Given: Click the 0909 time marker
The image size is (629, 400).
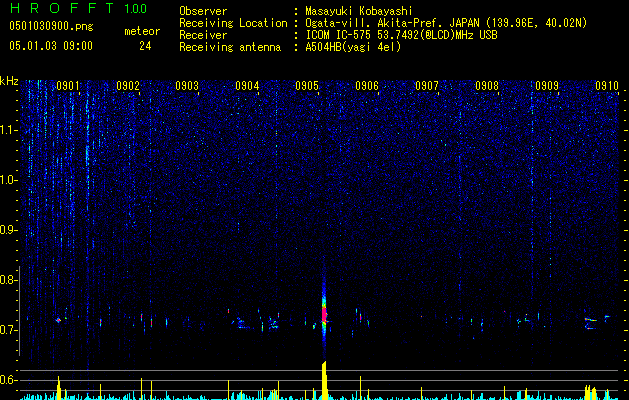Looking at the screenshot, I should pos(547,86).
